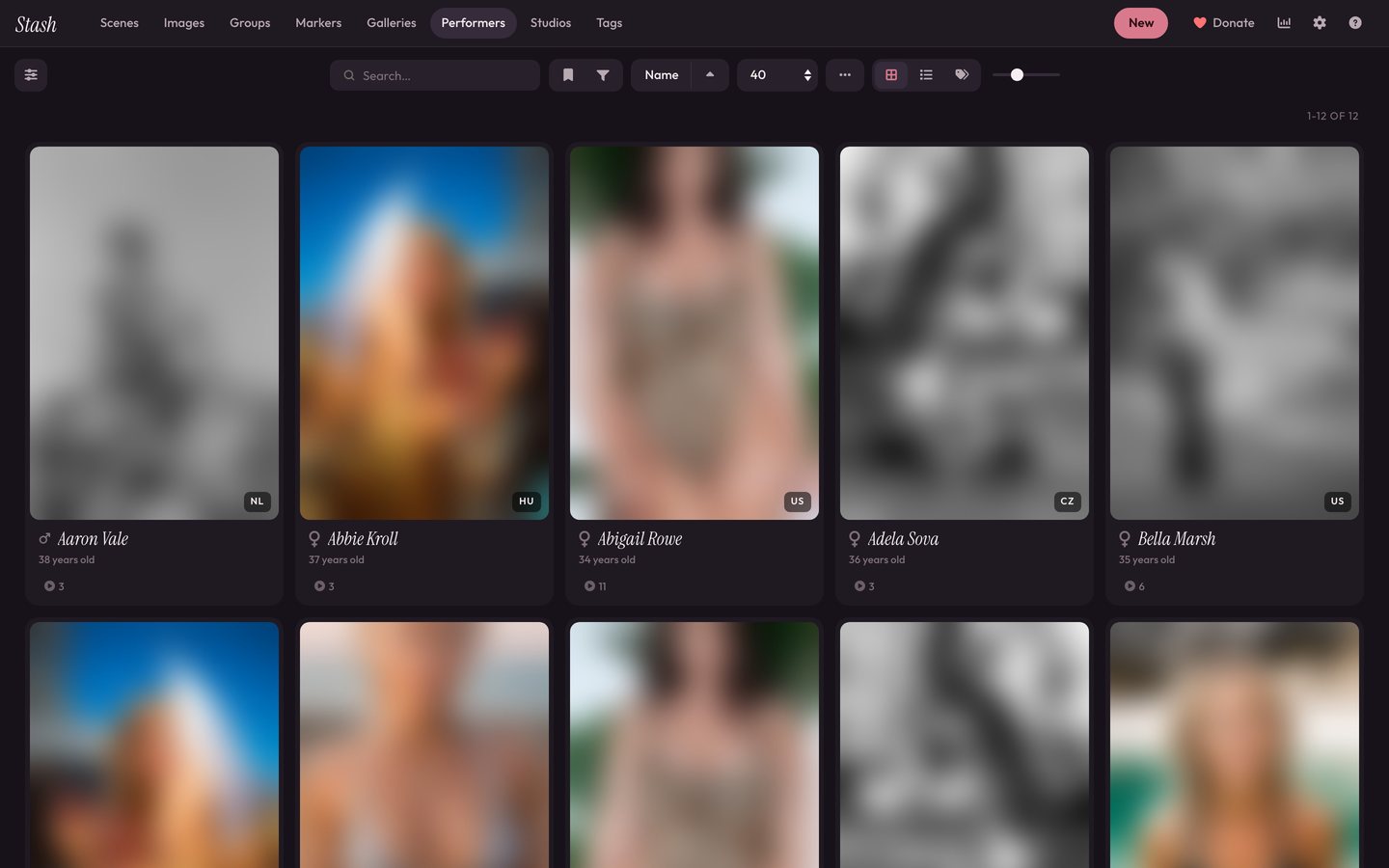Go to the Scenes tab
Image resolution: width=1389 pixels, height=868 pixels.
120,23
